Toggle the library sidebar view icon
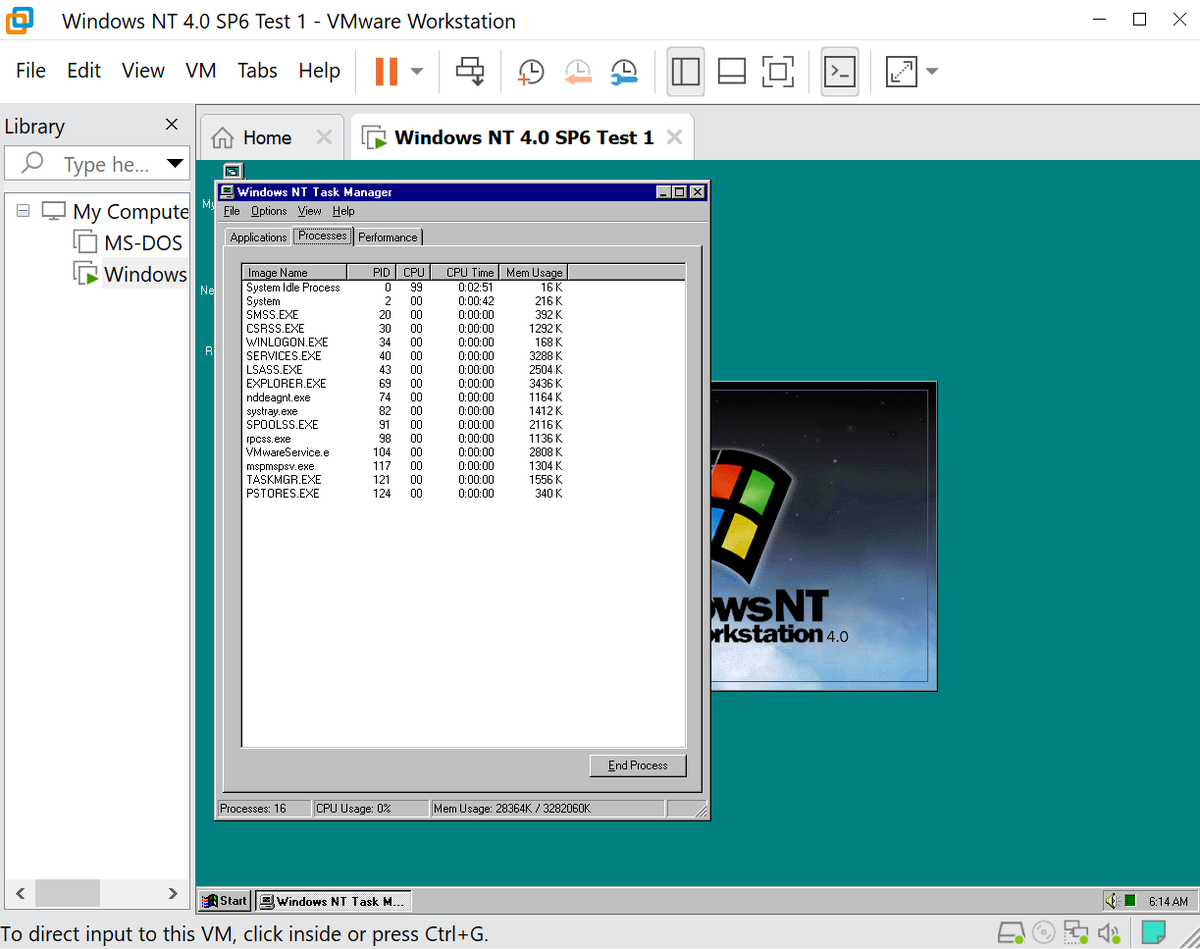The image size is (1200, 949). pos(685,71)
